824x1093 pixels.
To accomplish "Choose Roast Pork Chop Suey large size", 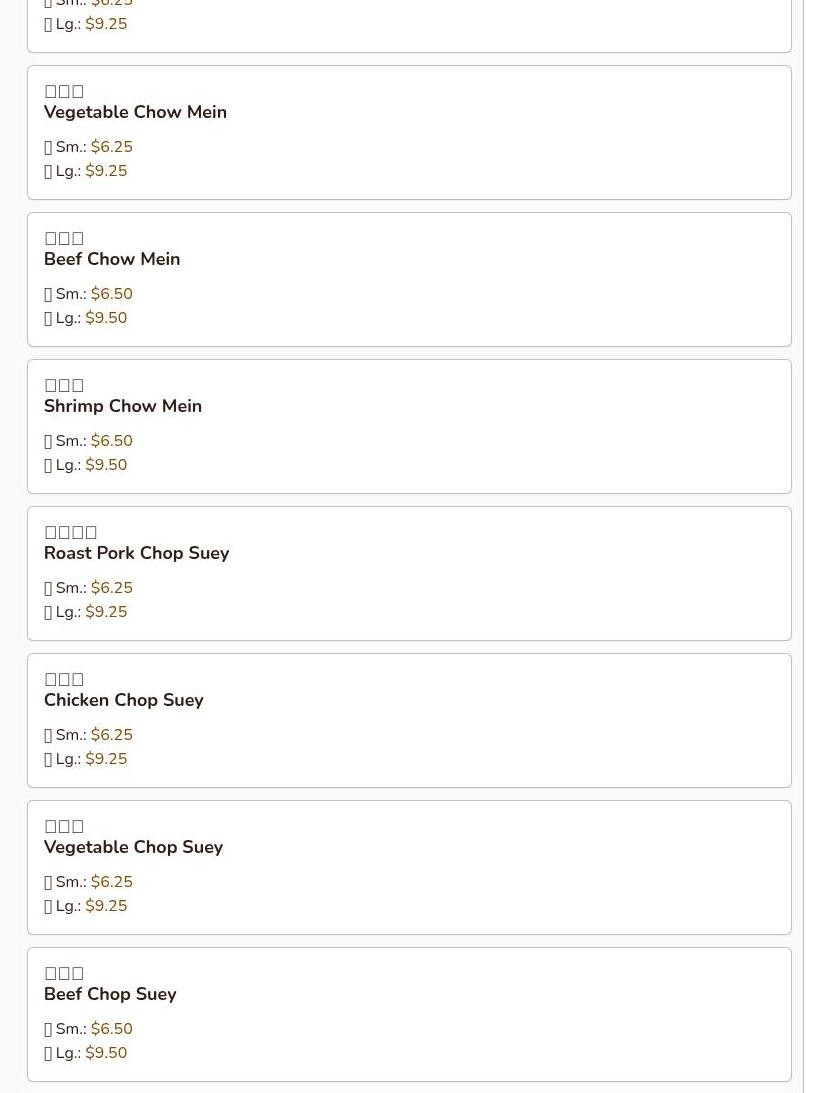I will coord(86,612).
